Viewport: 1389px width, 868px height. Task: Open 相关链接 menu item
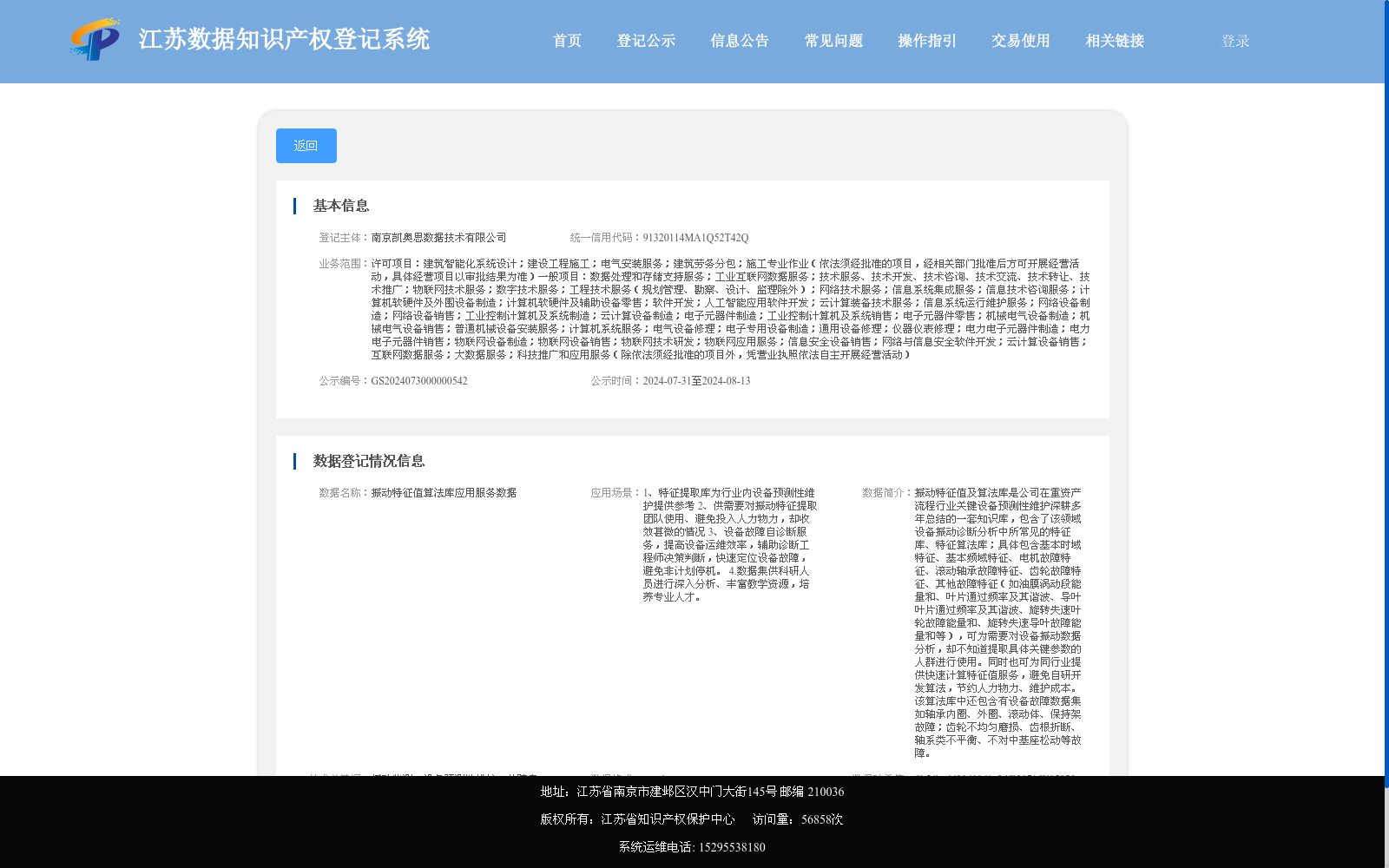tap(1115, 41)
